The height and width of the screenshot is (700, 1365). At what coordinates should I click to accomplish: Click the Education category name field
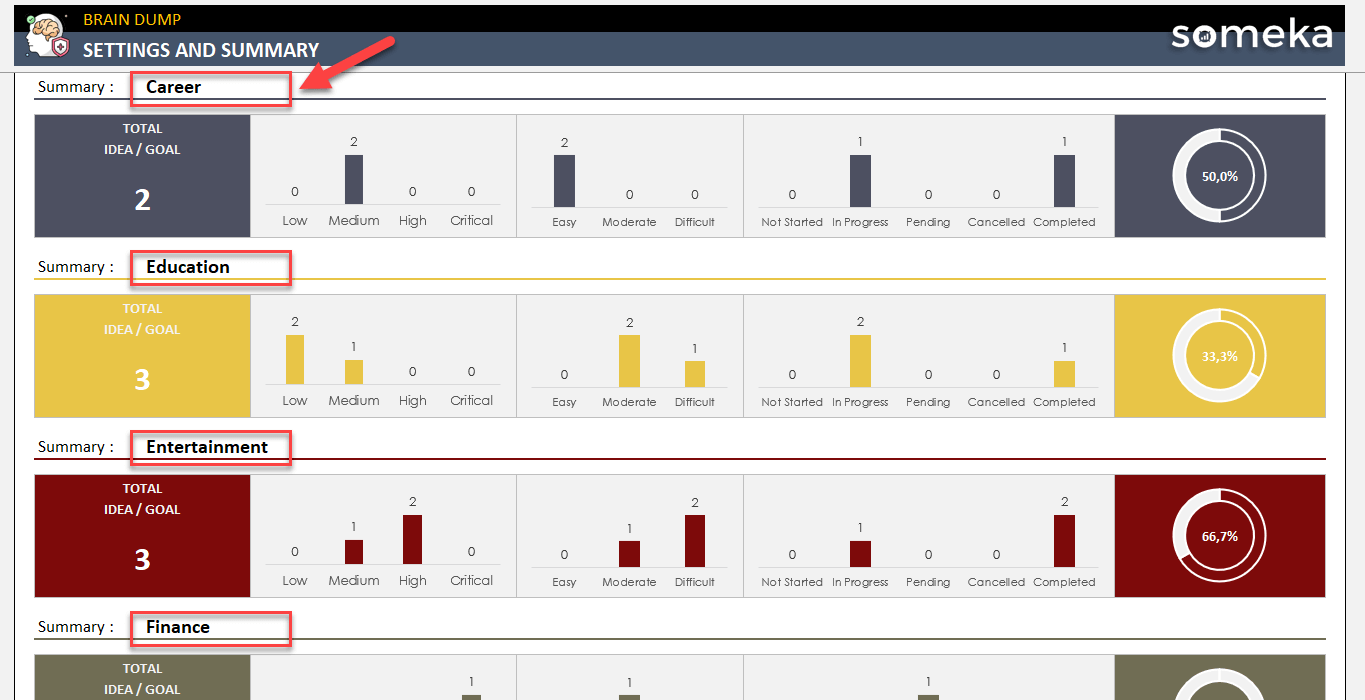(211, 268)
